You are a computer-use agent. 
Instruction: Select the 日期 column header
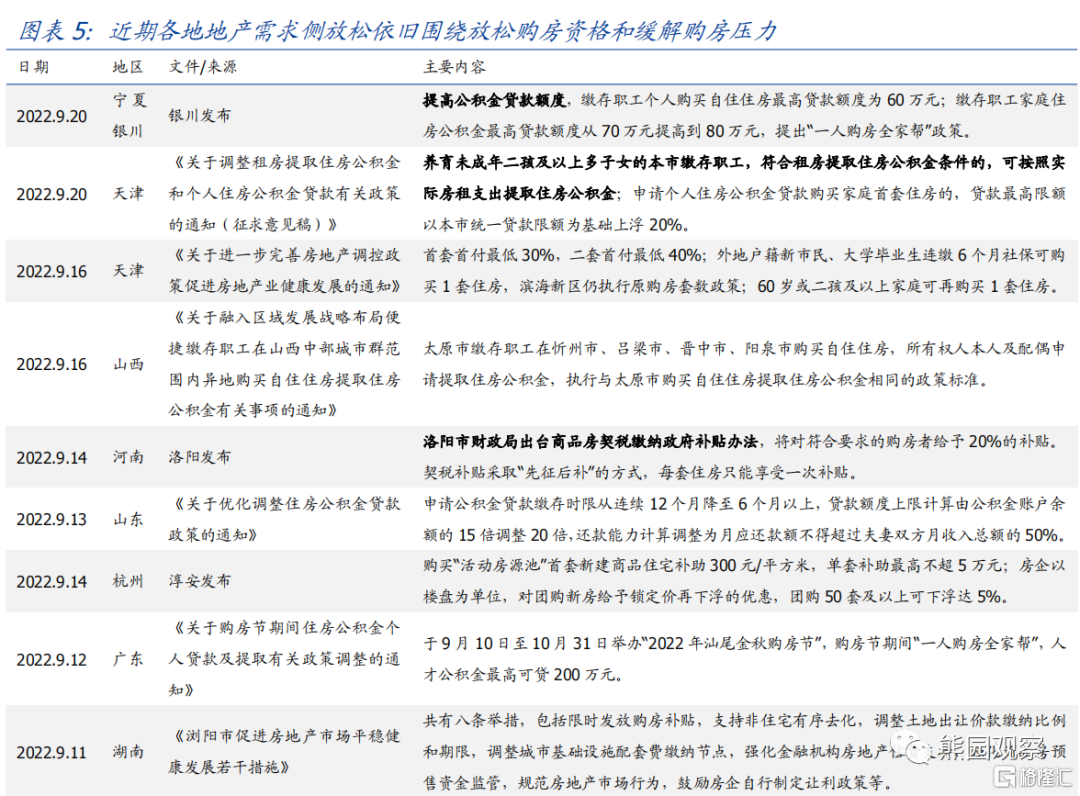(x=33, y=67)
